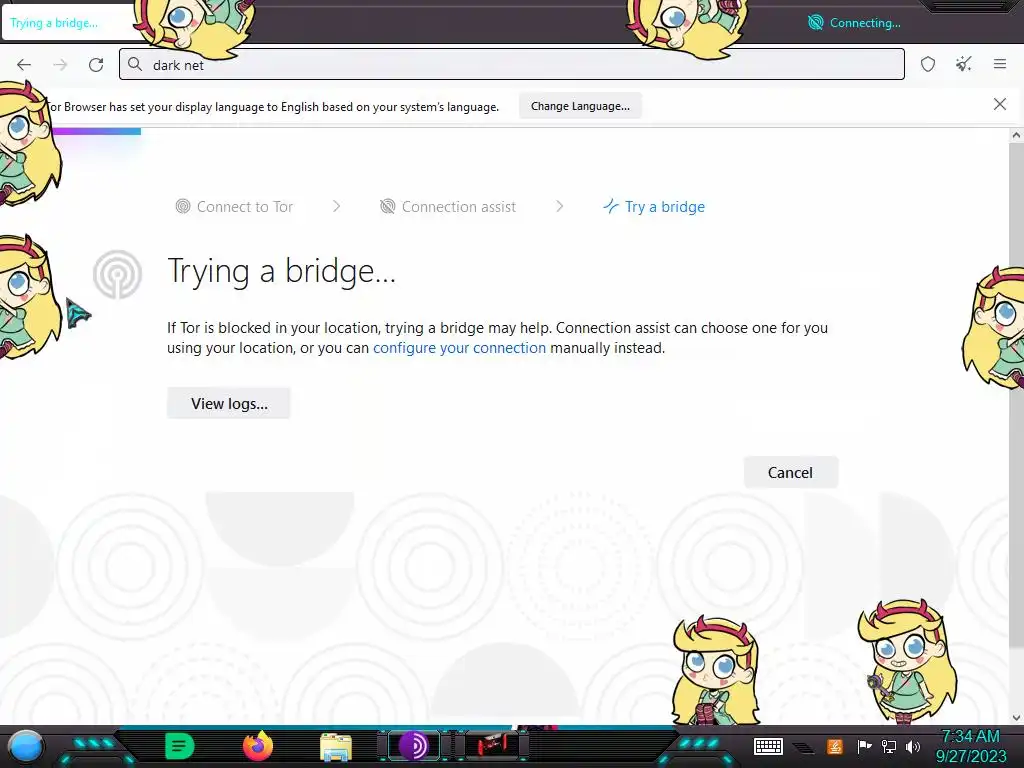Go back using the back arrow
Viewport: 1024px width, 768px height.
point(24,65)
